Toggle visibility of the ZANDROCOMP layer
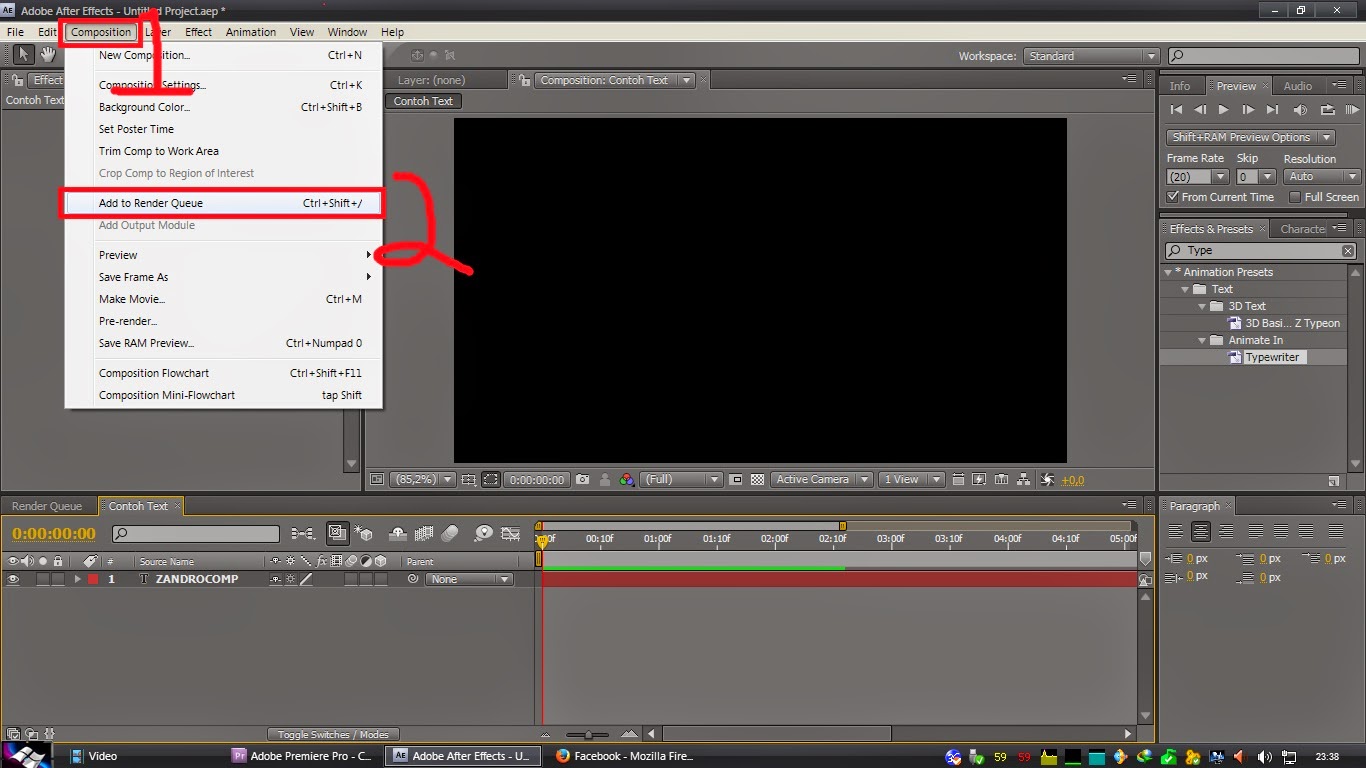The width and height of the screenshot is (1366, 768). click(x=13, y=578)
